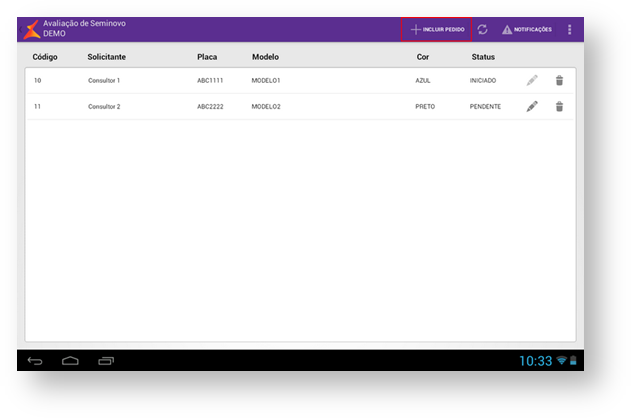Click the INICIADO status

pyautogui.click(x=483, y=81)
